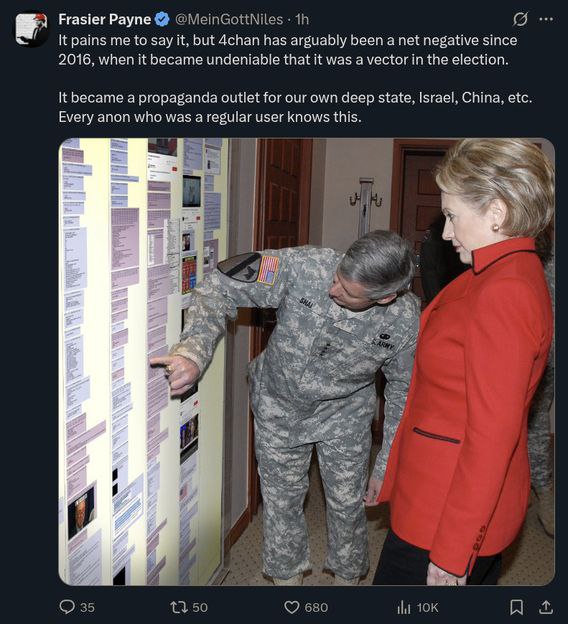This screenshot has height=624, width=568.
Task: Click the repost arrows icon
Action: coord(179,607)
